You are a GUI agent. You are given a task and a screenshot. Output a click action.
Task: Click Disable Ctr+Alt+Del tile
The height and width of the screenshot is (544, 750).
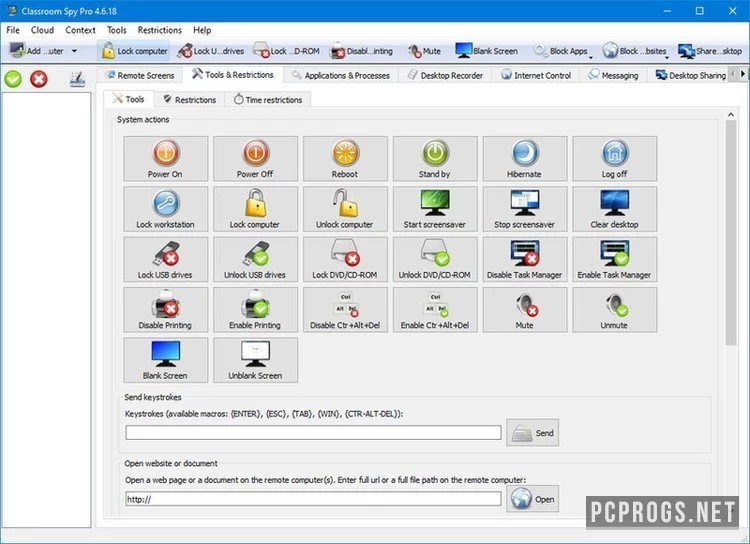tap(345, 310)
